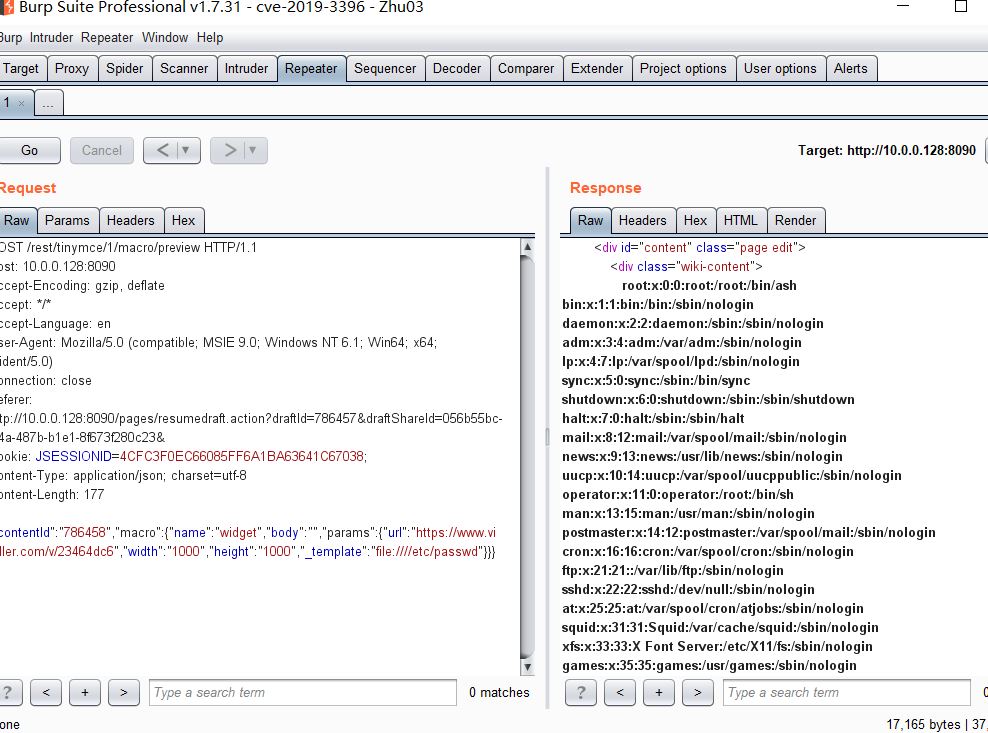
Task: Switch to the Extender tab
Action: click(x=597, y=69)
